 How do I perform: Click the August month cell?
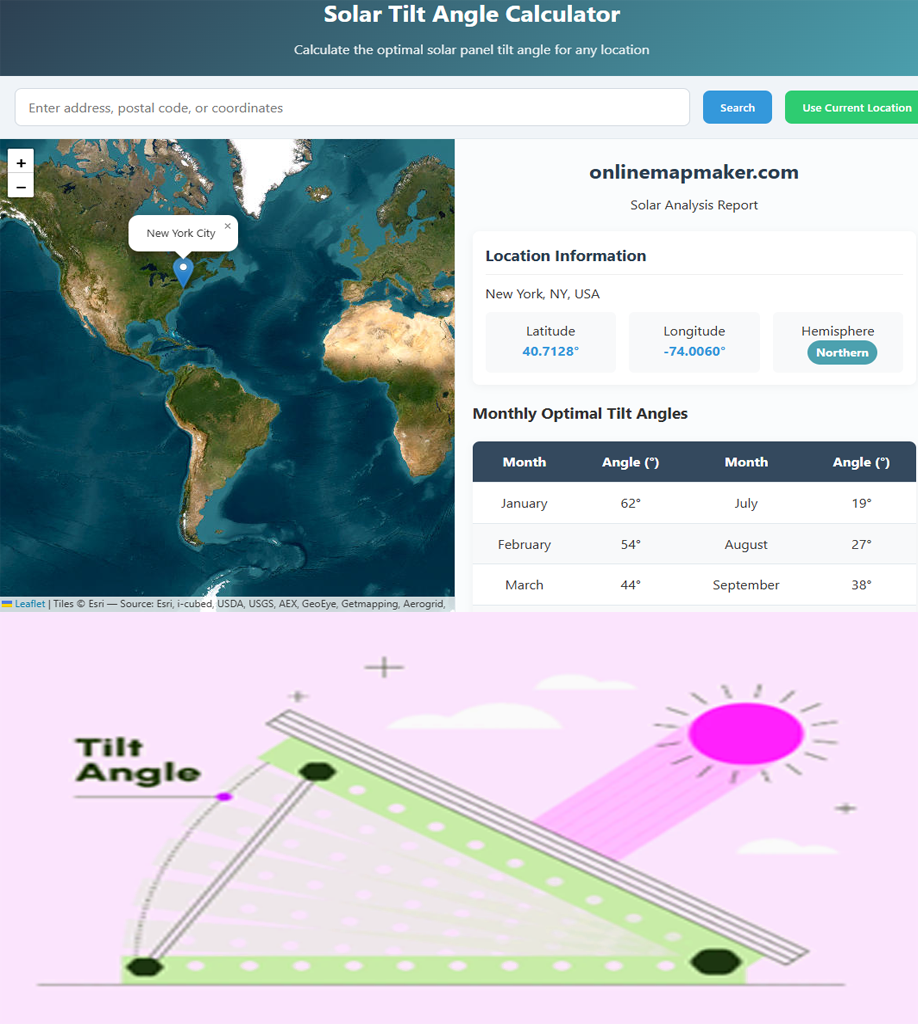[746, 545]
